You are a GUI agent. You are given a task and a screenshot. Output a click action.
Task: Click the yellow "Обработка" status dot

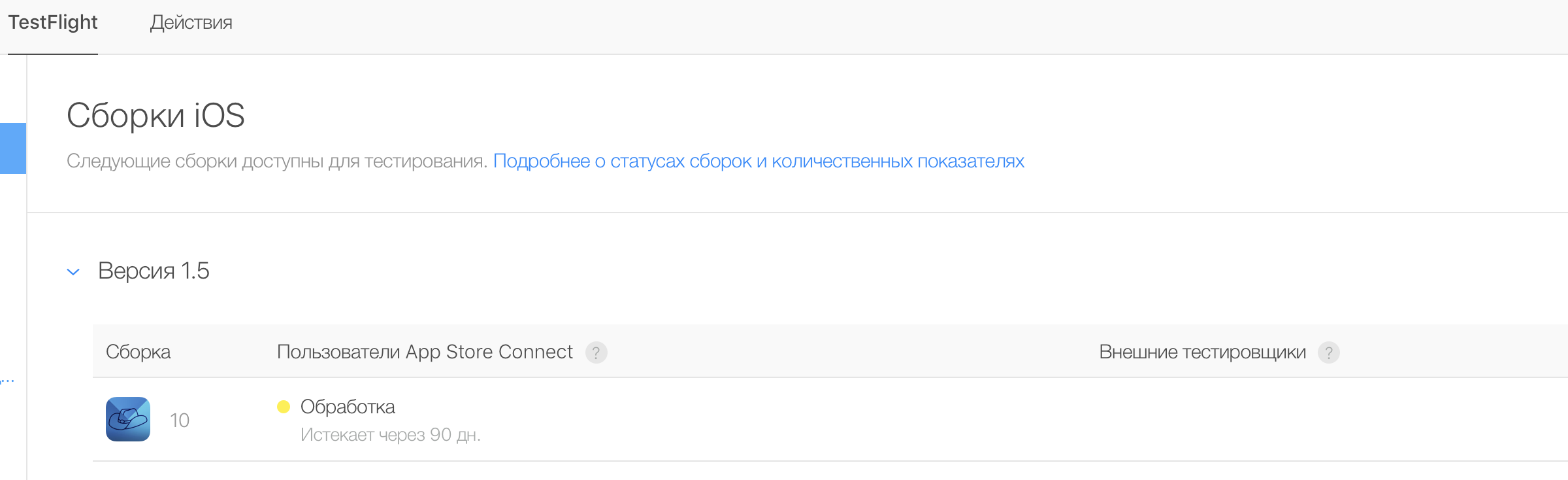[283, 406]
